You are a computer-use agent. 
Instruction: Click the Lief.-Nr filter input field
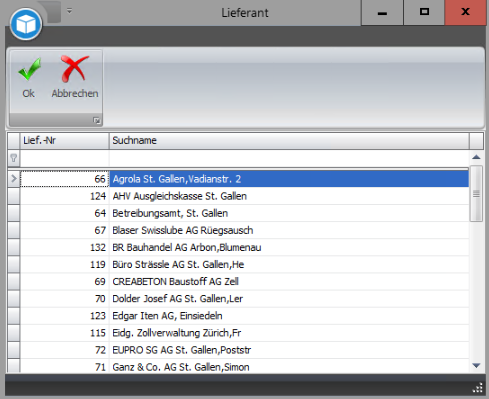pyautogui.click(x=64, y=158)
